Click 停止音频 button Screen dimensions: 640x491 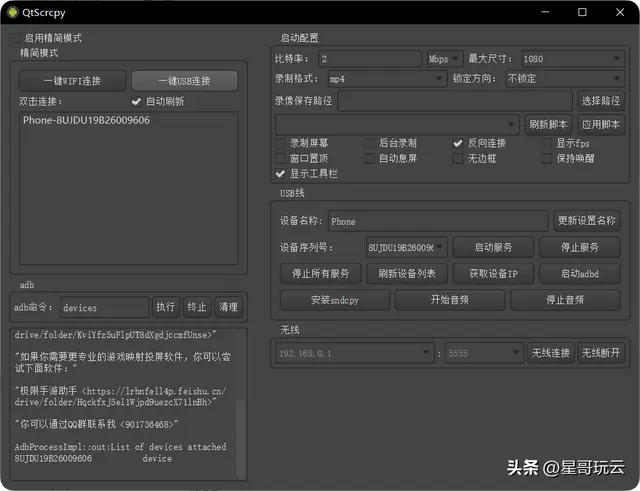coord(565,300)
